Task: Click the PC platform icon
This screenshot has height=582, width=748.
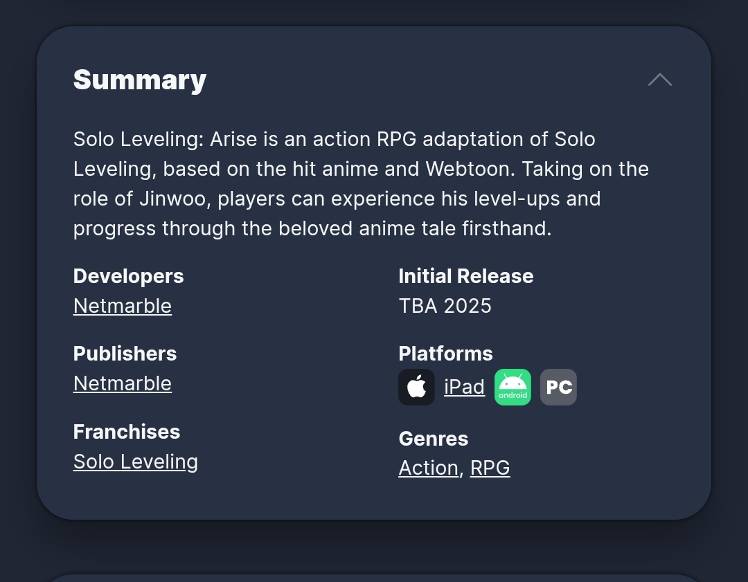Action: click(x=559, y=387)
